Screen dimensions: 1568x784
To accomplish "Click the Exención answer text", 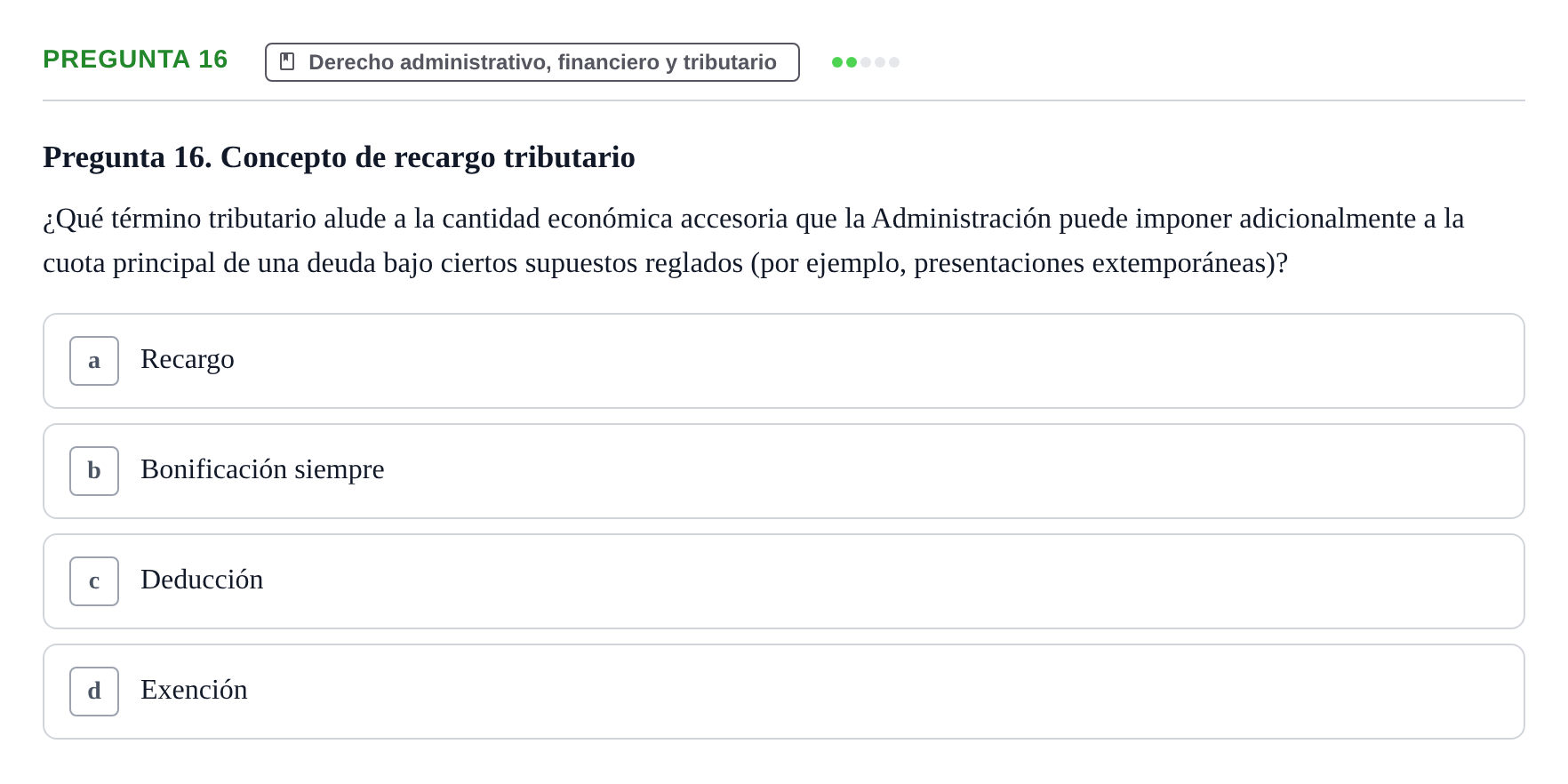I will coord(194,690).
